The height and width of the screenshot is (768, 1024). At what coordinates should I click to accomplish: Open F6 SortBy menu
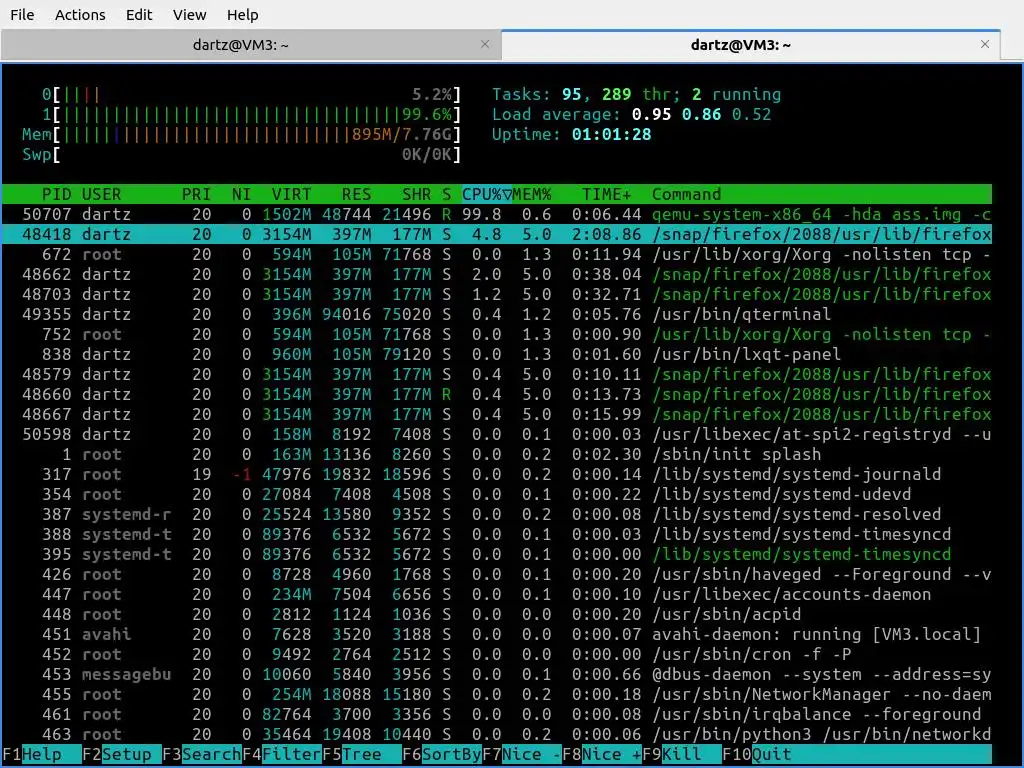click(x=442, y=754)
